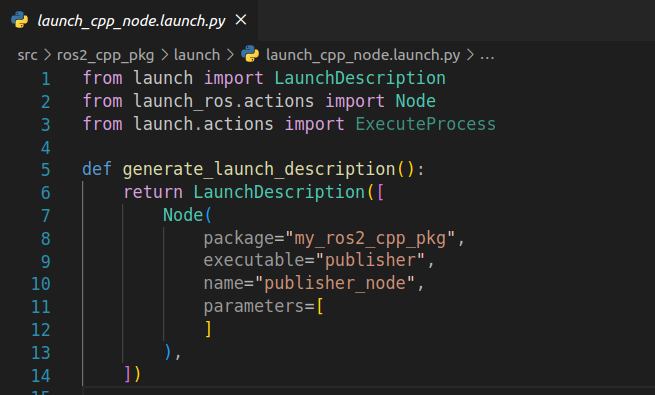Click the closing ]) on line 14
This screenshot has width=655, height=395.
point(132,374)
